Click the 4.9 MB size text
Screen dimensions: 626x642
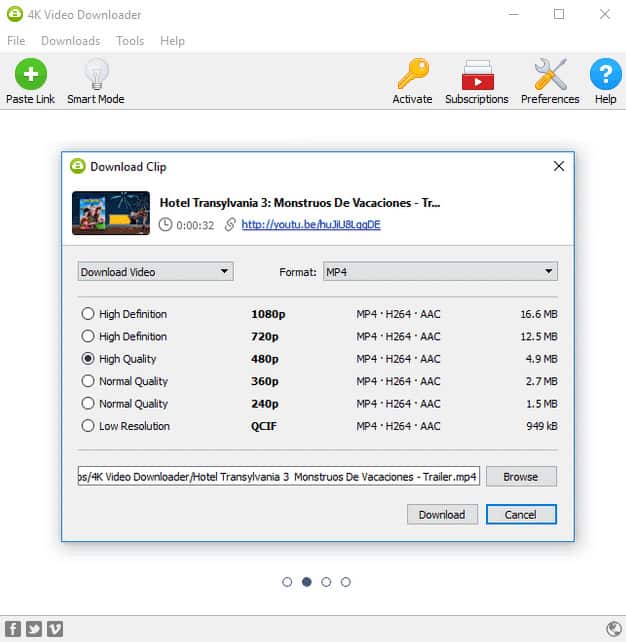(x=541, y=359)
